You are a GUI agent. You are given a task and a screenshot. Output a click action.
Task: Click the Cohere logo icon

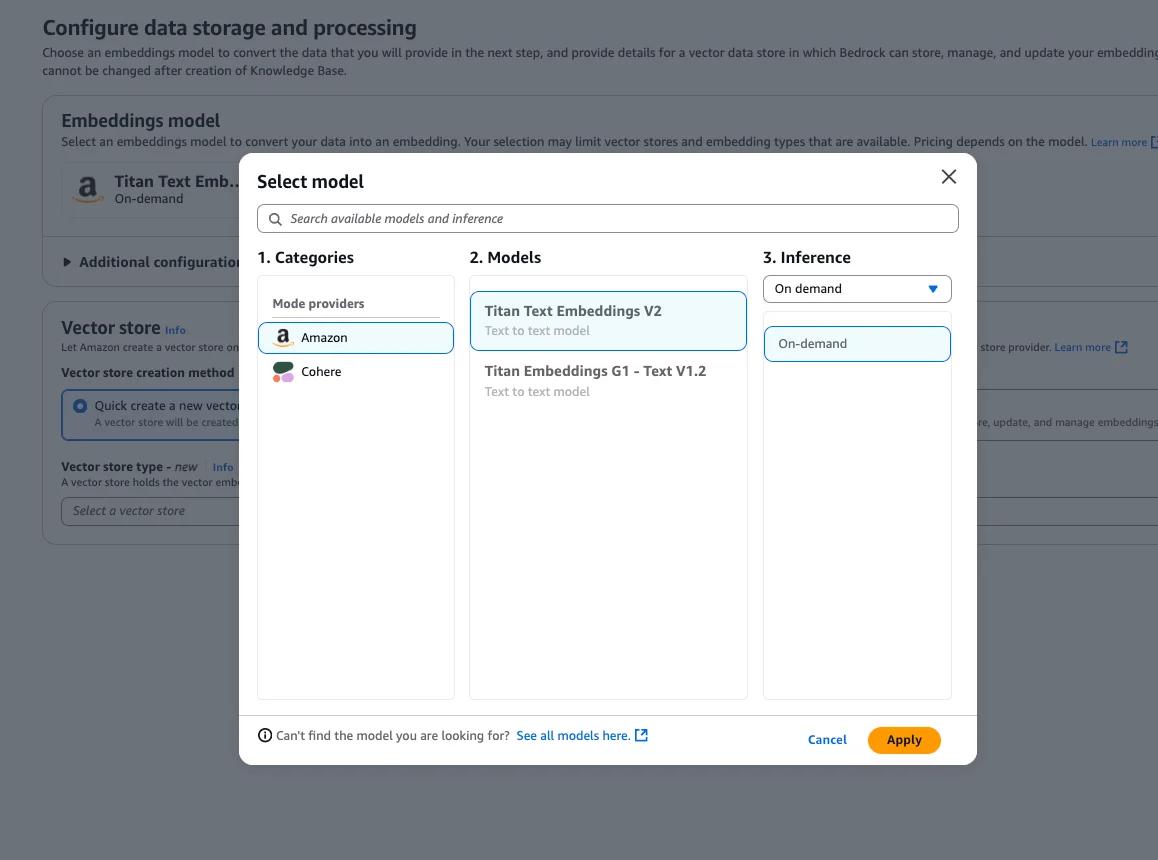(x=283, y=372)
